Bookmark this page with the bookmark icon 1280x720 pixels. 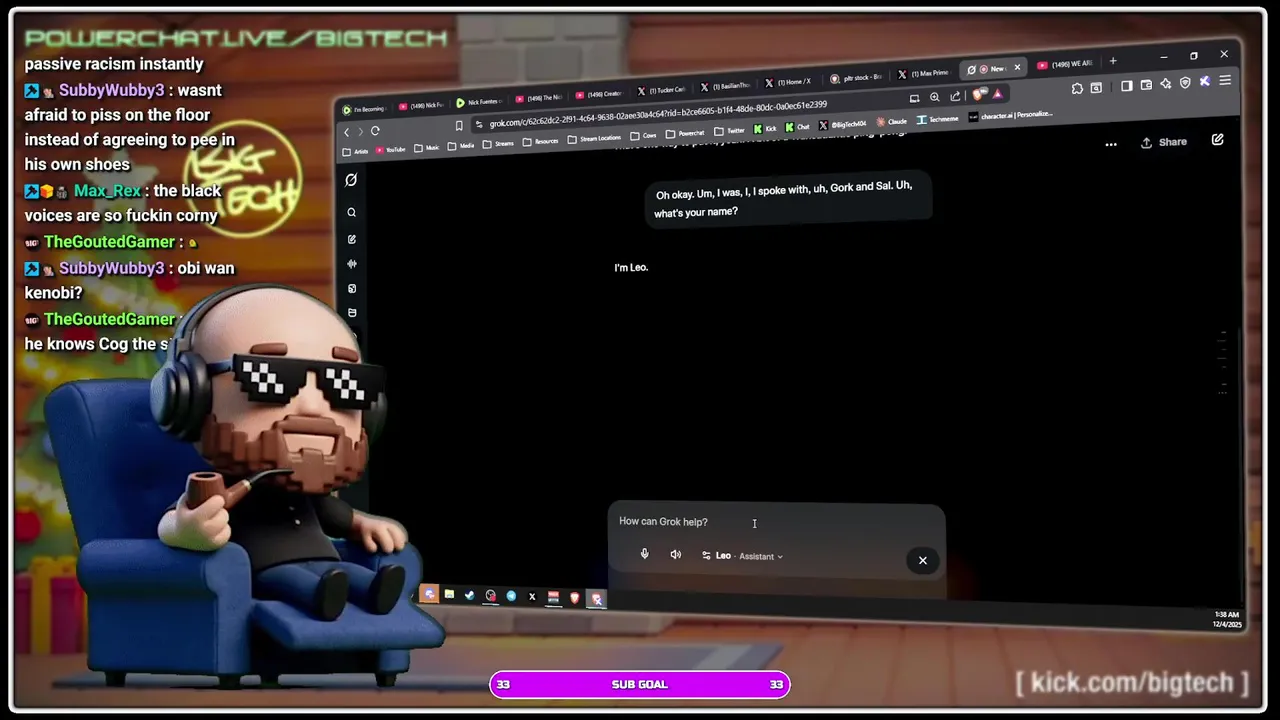click(459, 126)
